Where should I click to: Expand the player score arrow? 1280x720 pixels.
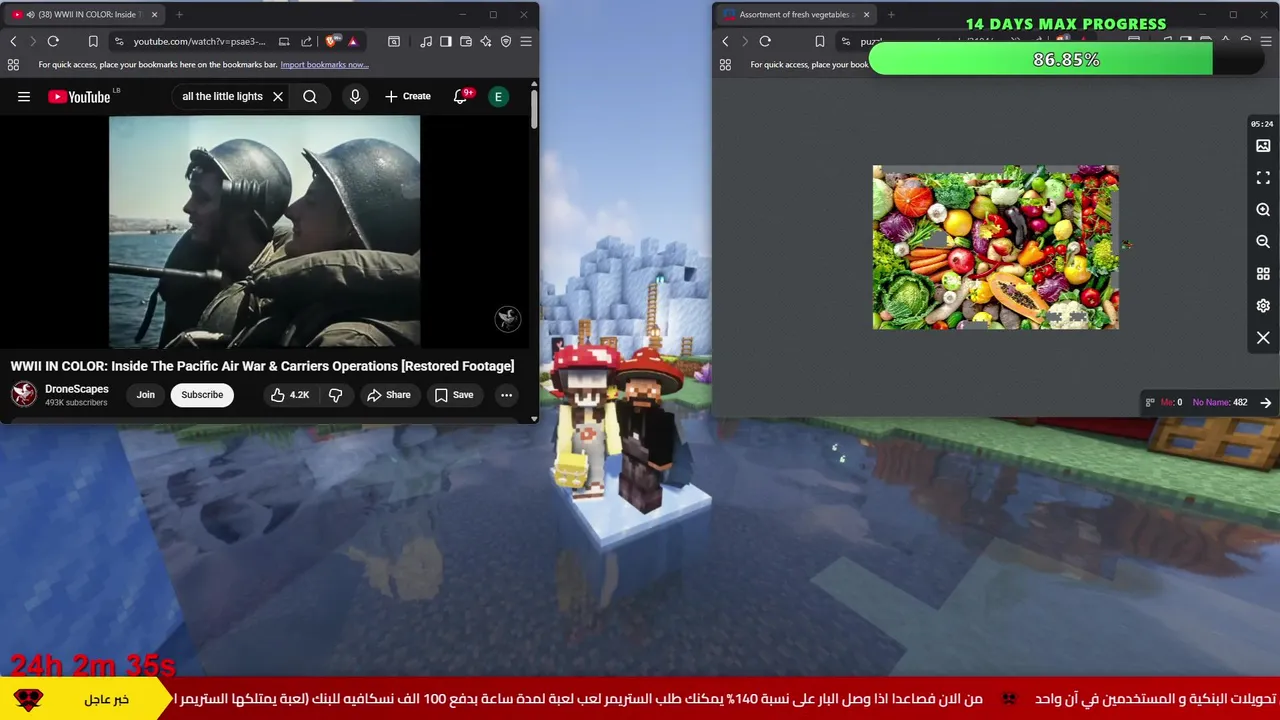pyautogui.click(x=1266, y=403)
